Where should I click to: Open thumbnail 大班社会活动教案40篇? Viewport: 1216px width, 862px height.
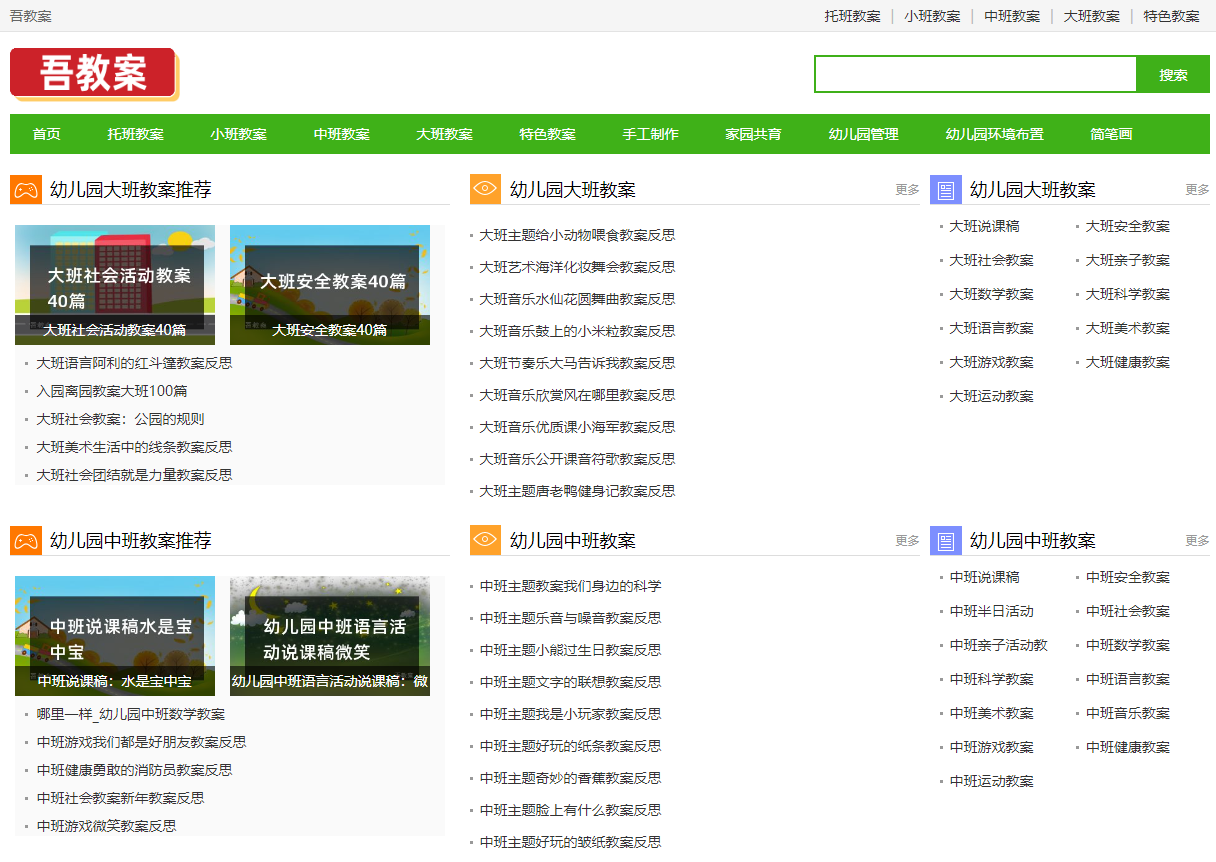coord(115,285)
